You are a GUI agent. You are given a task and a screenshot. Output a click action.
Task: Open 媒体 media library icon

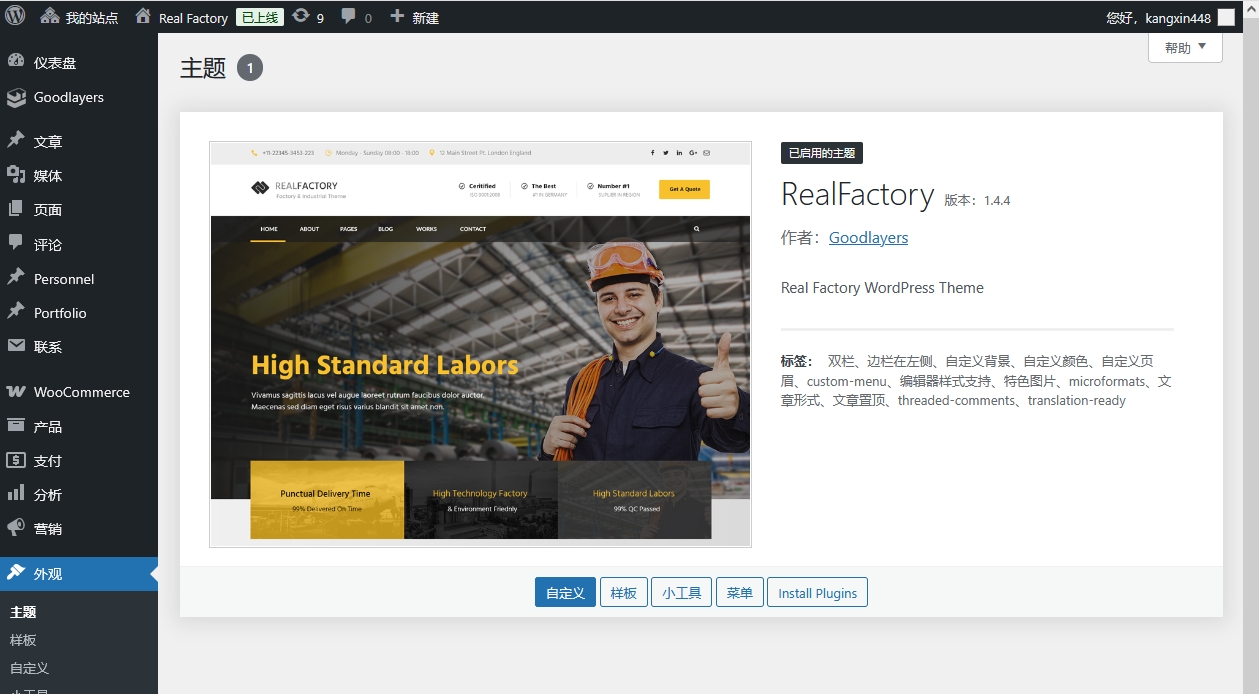pyautogui.click(x=16, y=175)
